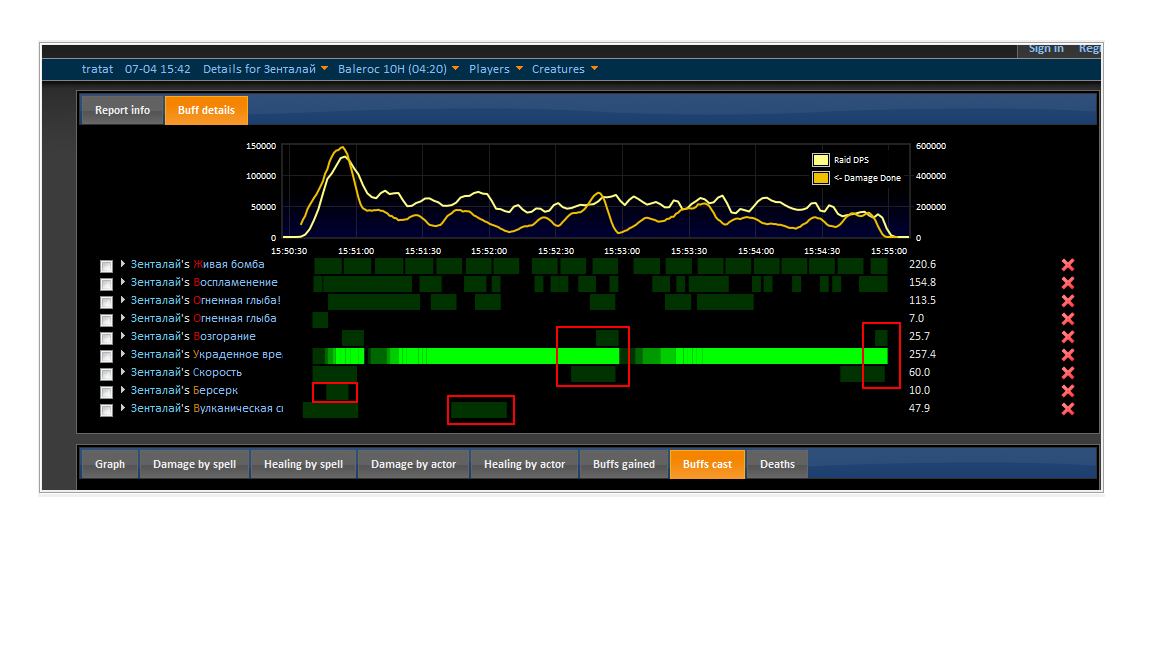Screen dimensions: 1152x648
Task: Click red X beside value 113.5
Action: [1067, 301]
